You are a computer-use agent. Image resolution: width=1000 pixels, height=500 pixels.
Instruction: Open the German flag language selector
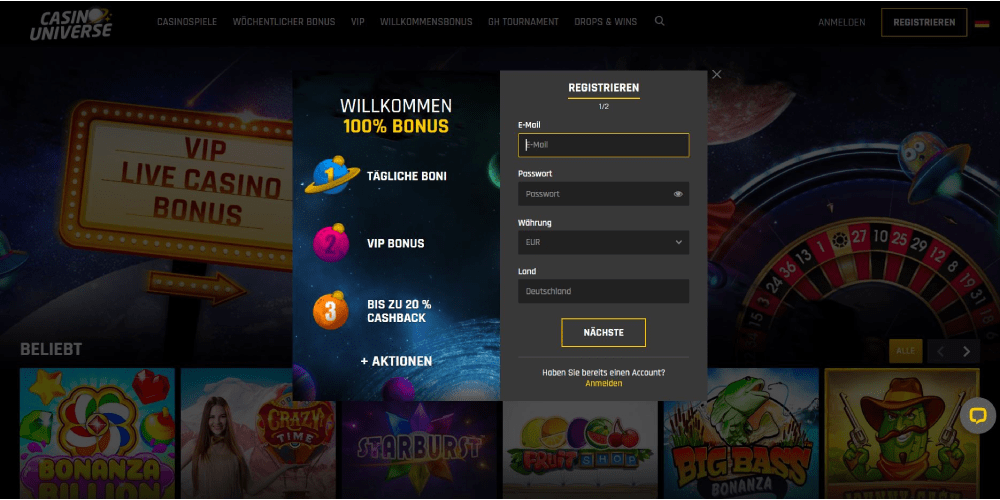982,23
